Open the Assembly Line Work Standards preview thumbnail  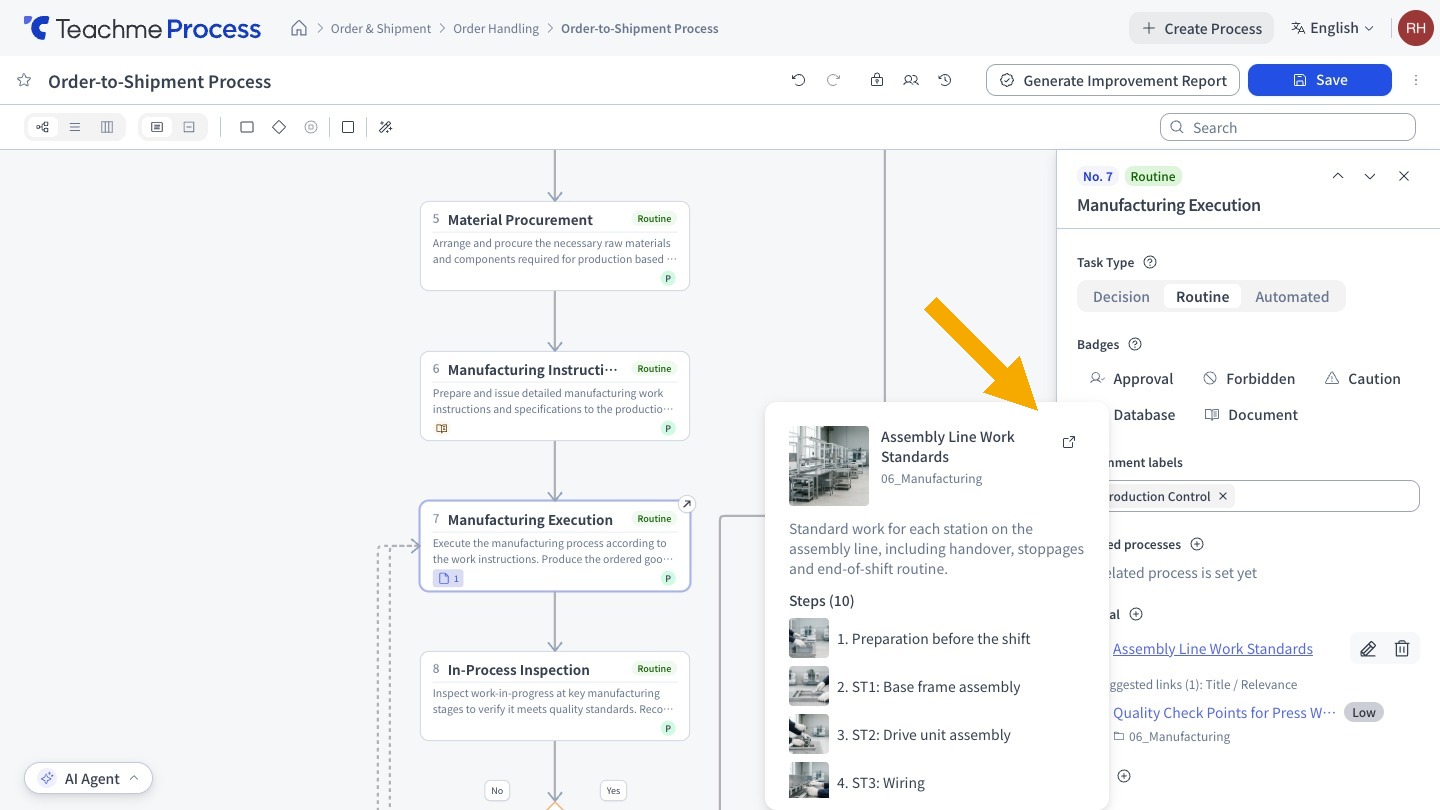(829, 466)
